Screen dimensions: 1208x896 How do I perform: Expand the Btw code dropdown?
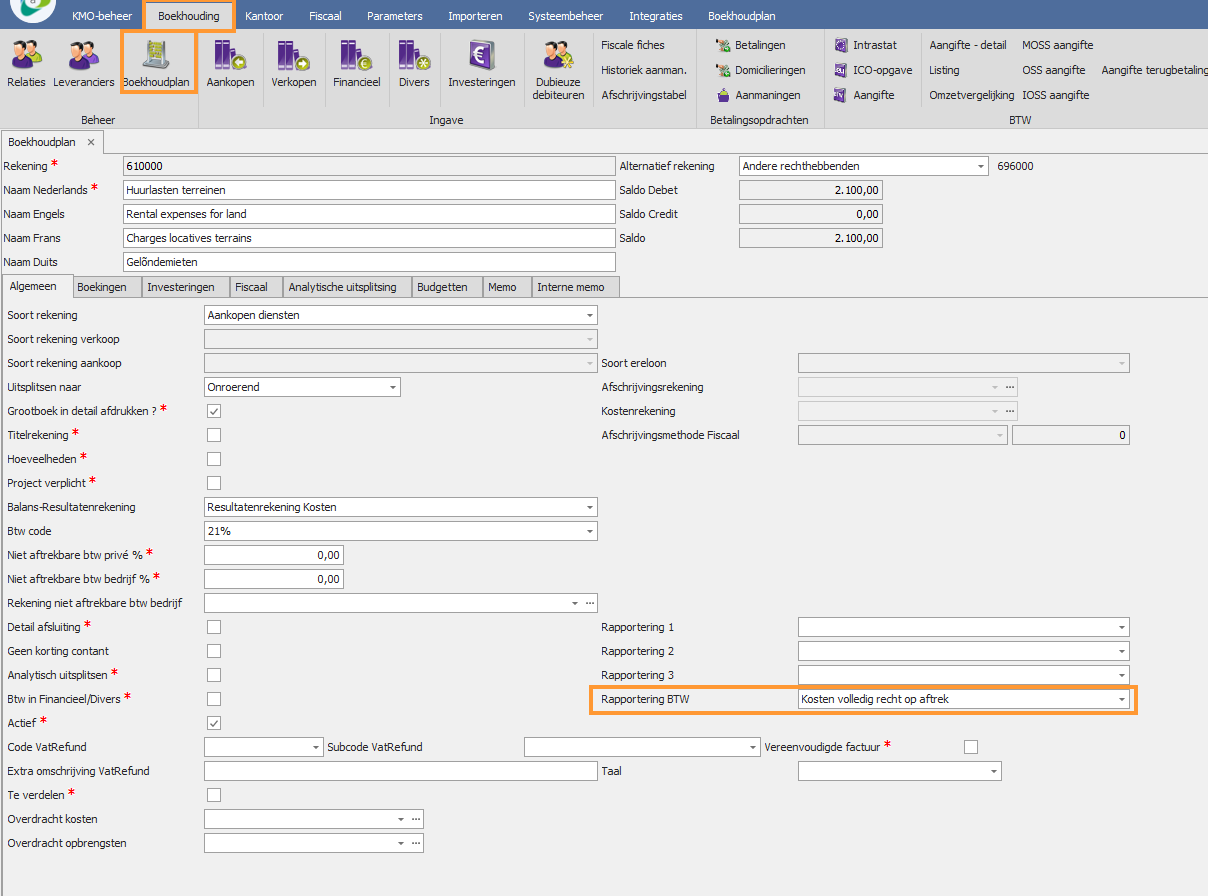pyautogui.click(x=589, y=531)
